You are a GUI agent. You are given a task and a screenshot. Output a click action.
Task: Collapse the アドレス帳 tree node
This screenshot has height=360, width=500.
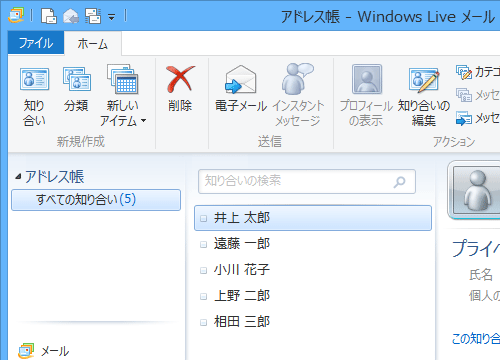(x=18, y=177)
